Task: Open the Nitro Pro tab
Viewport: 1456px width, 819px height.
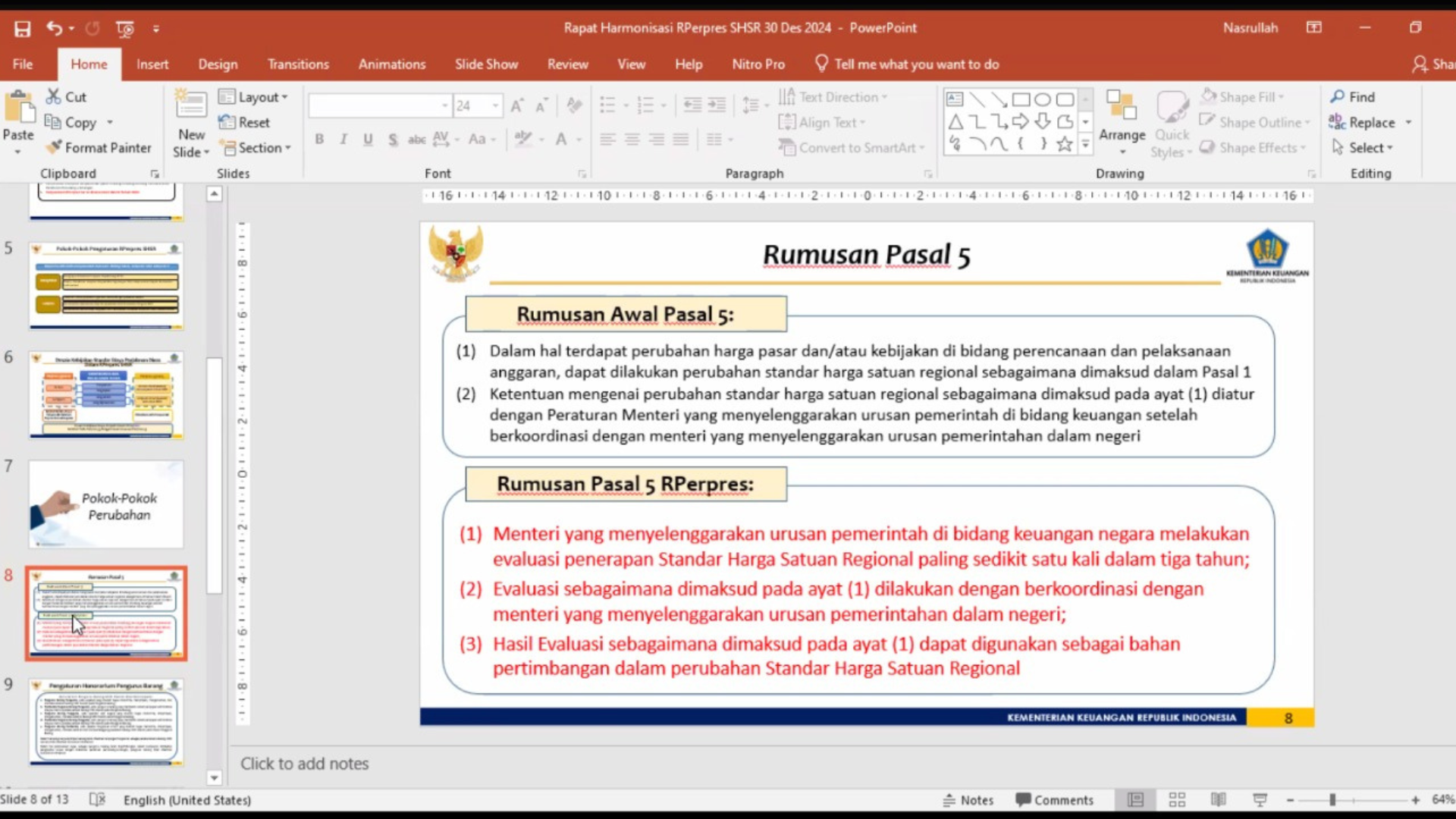Action: [758, 64]
